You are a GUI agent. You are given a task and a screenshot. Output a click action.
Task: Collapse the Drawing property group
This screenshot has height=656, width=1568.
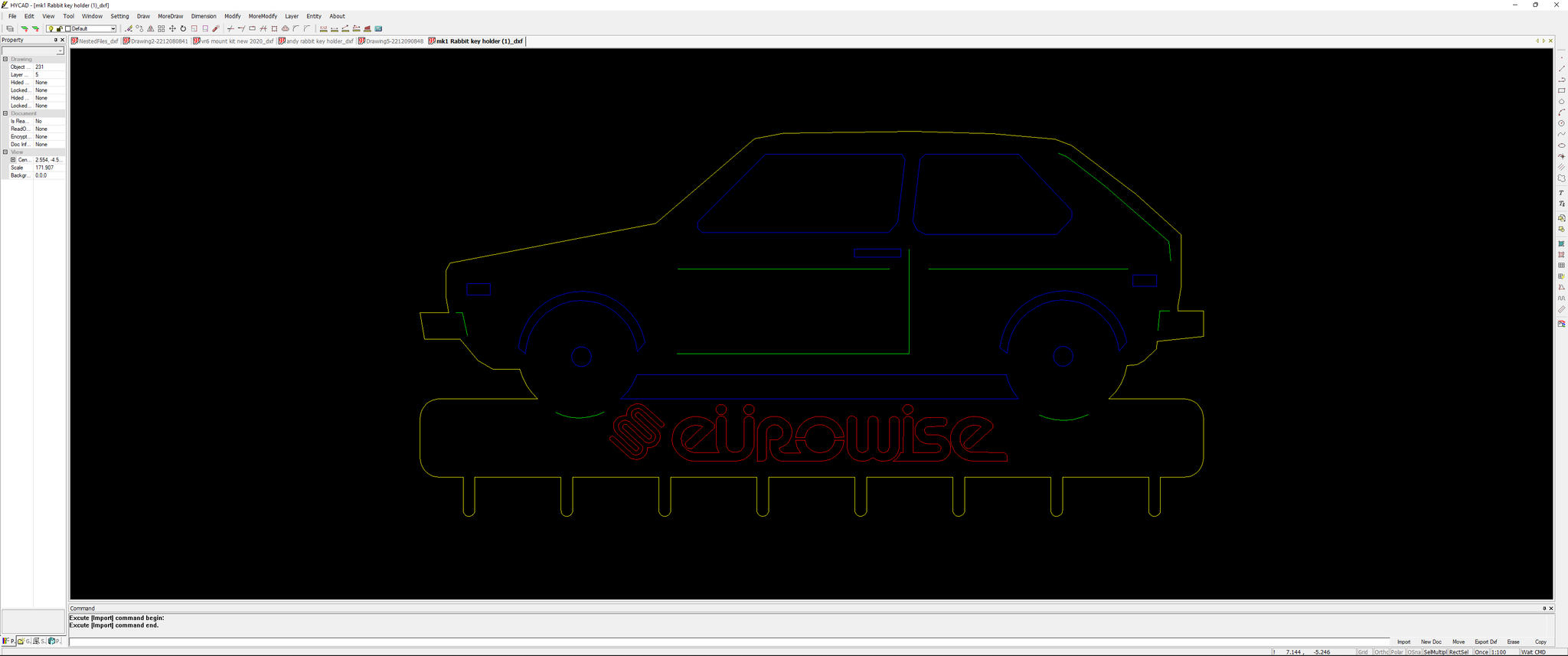[5, 59]
